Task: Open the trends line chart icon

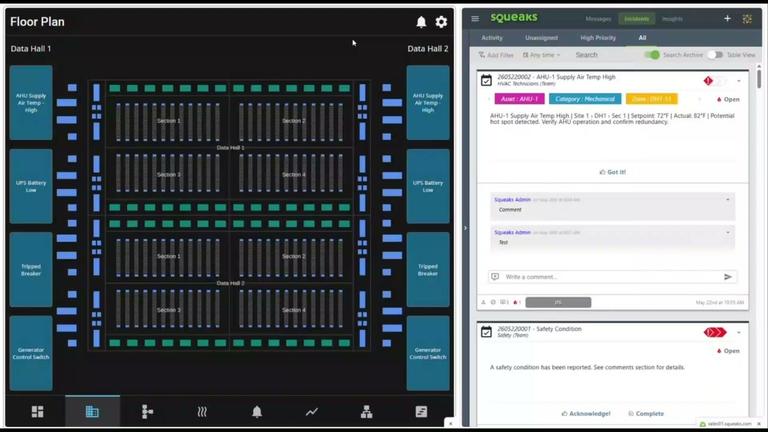Action: (312, 412)
